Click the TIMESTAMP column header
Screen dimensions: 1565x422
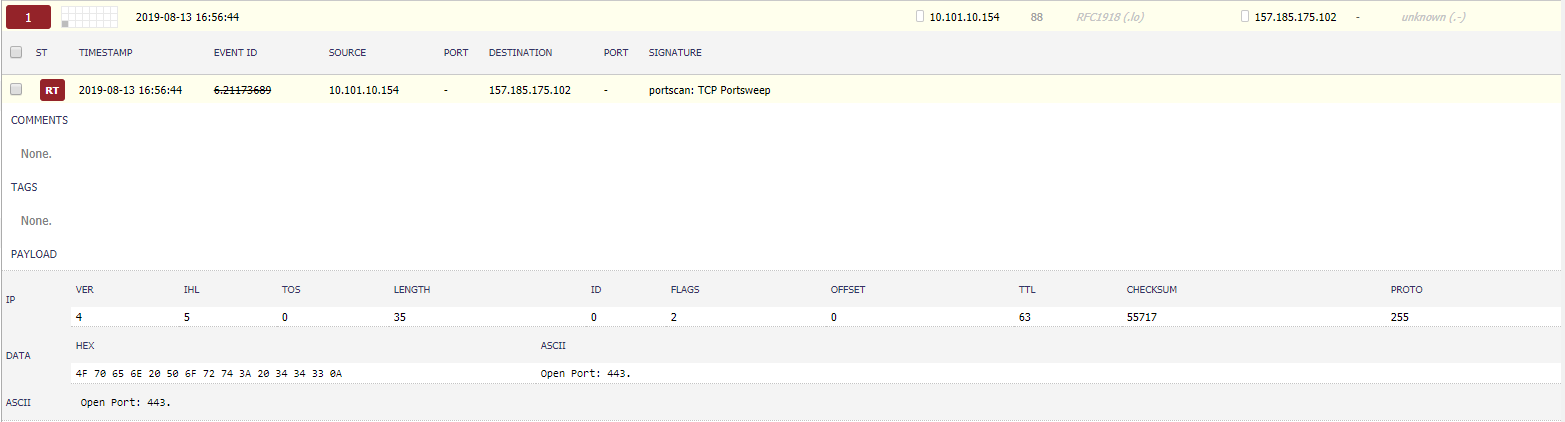pos(106,52)
